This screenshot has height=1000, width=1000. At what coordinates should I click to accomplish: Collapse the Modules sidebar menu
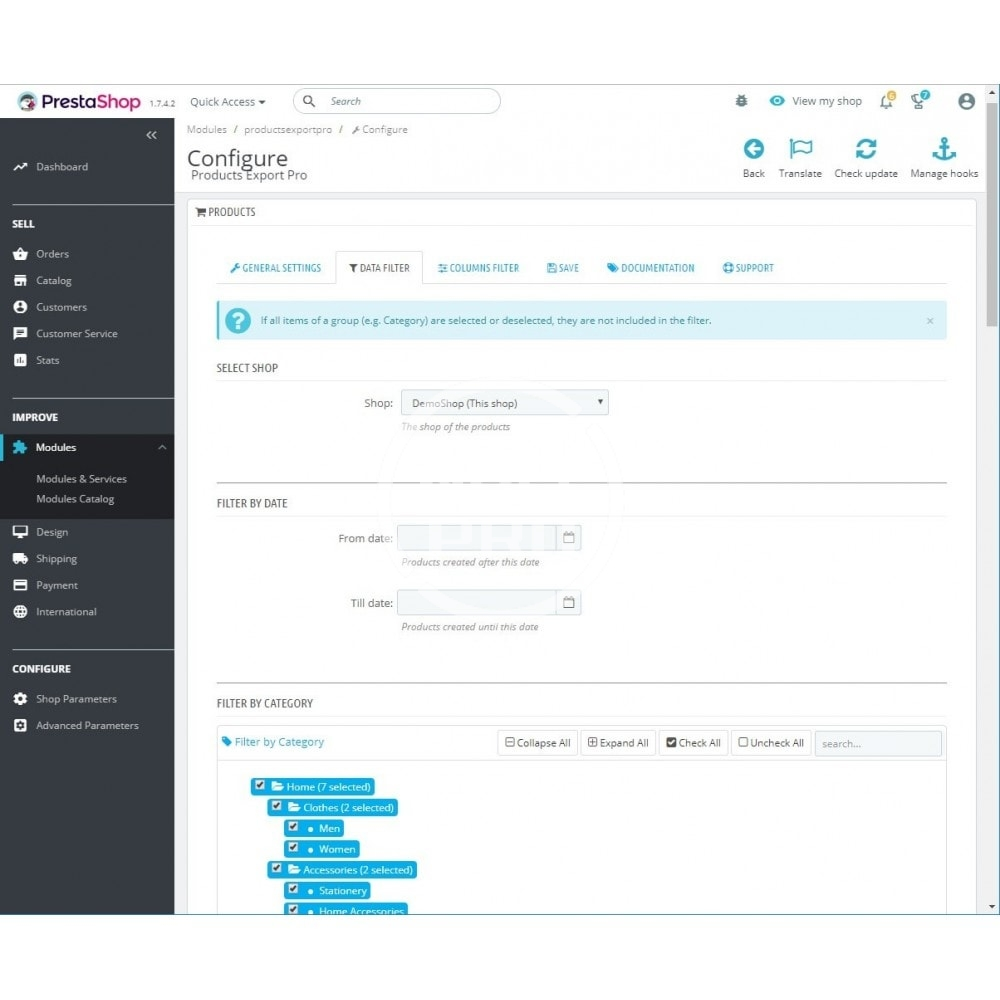tap(162, 448)
